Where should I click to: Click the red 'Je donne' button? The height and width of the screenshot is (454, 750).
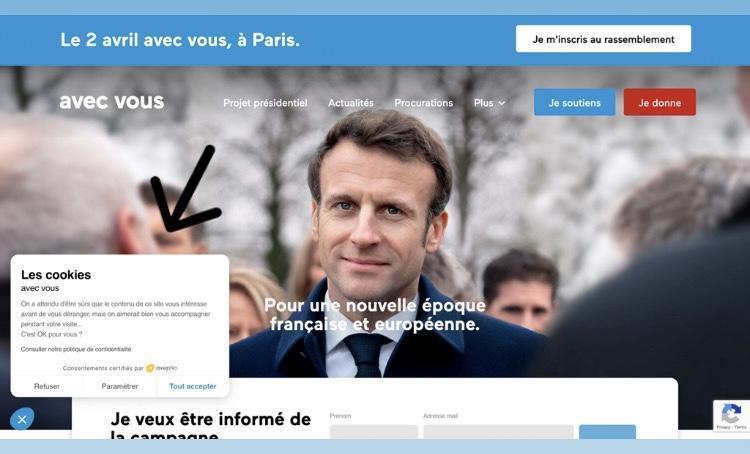660,102
